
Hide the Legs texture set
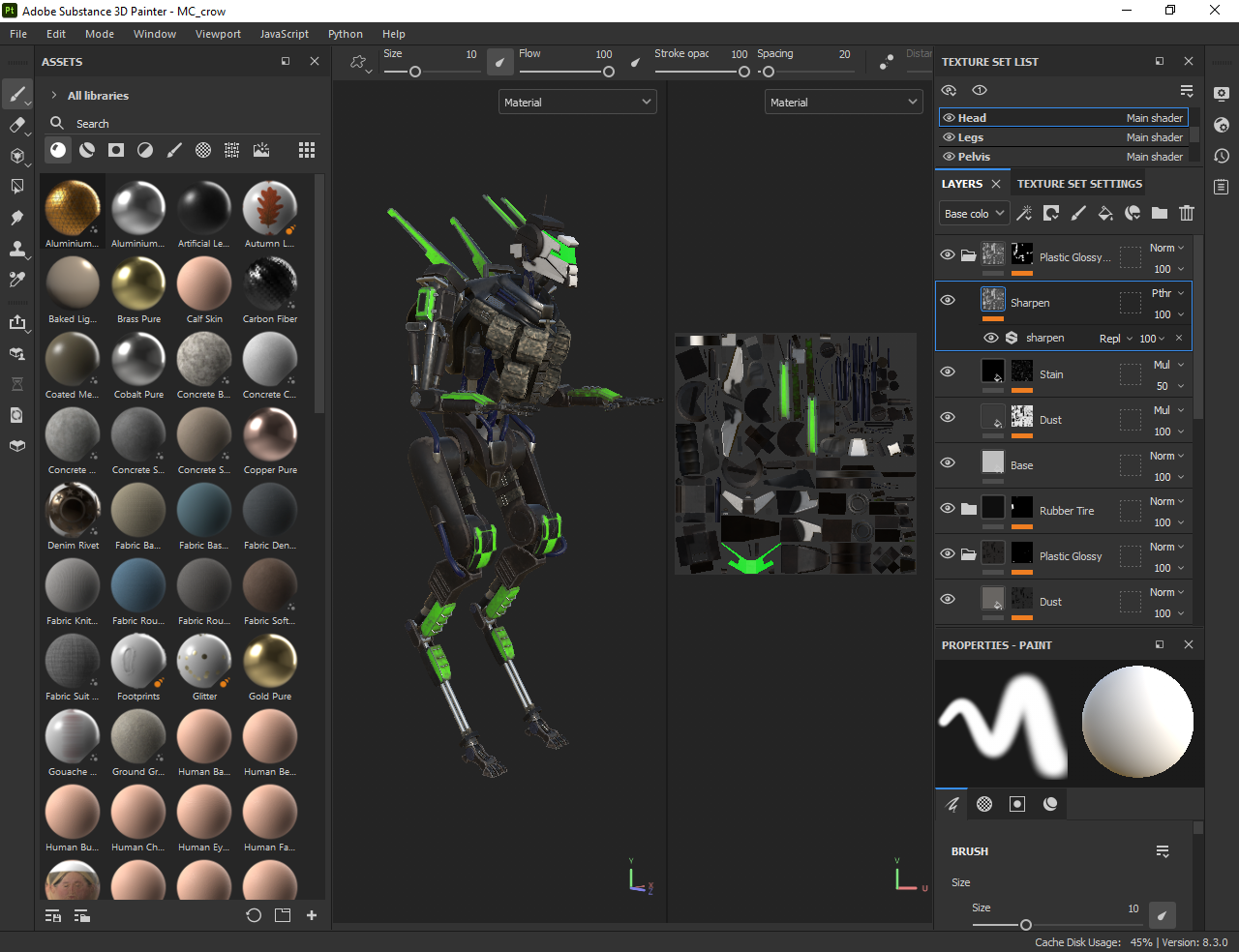coord(949,137)
